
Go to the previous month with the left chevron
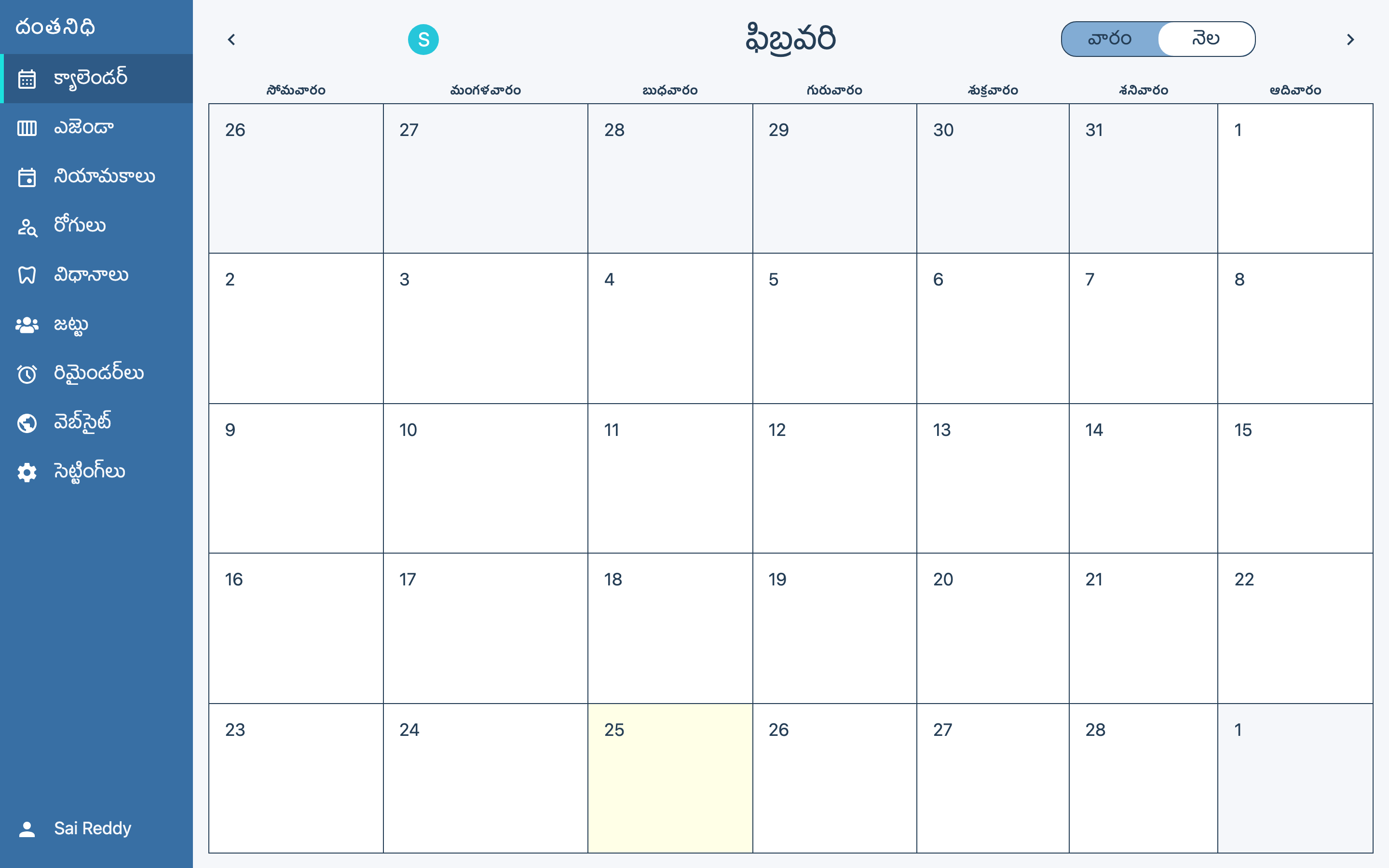231,40
